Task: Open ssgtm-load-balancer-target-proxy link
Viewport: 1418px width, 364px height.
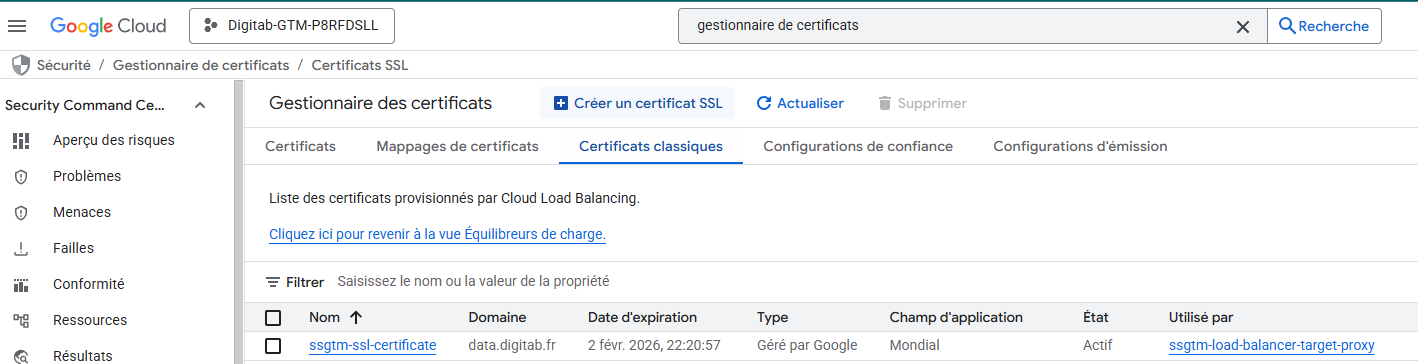Action: point(1272,345)
